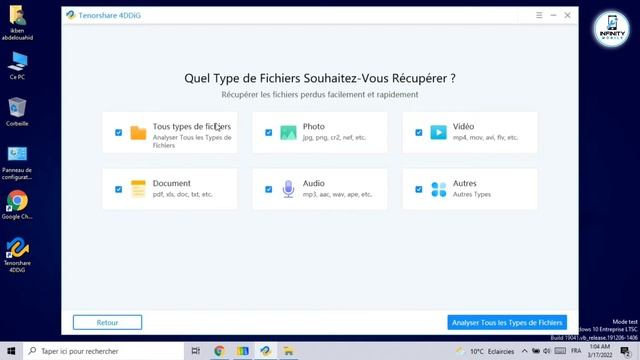Viewport: 640px width, 360px height.
Task: Click the volume speaker icon
Action: click(x=547, y=351)
